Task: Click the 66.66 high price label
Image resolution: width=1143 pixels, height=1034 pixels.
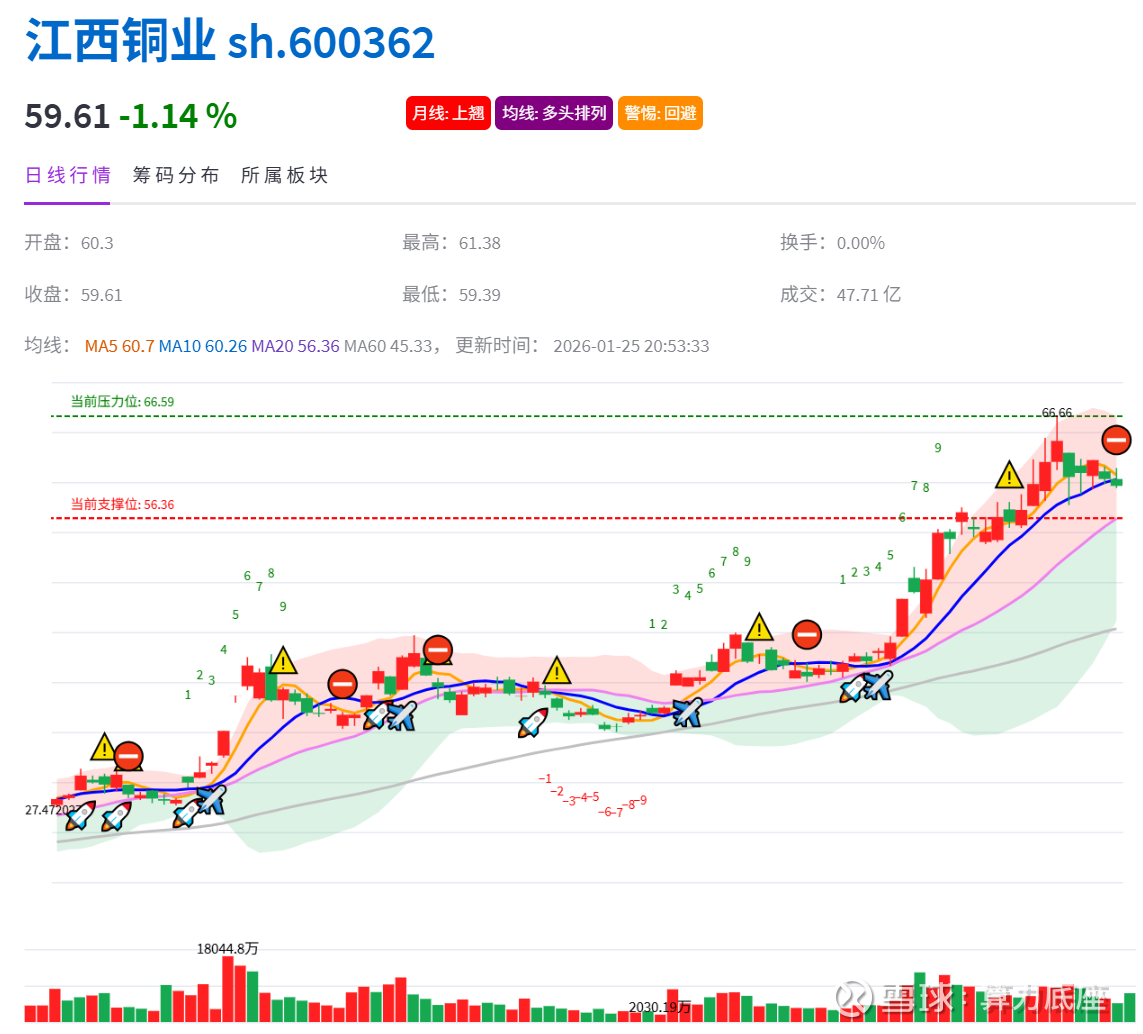Action: pos(1056,413)
